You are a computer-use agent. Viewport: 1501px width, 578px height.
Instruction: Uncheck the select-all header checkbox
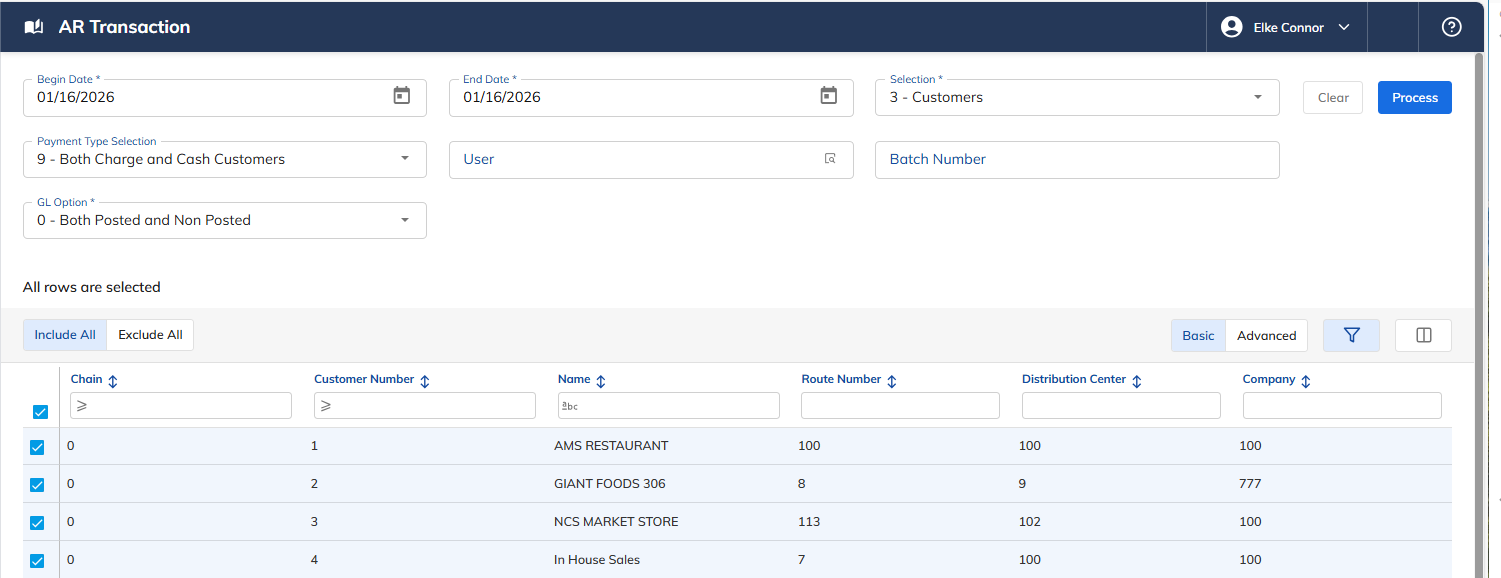coord(40,411)
